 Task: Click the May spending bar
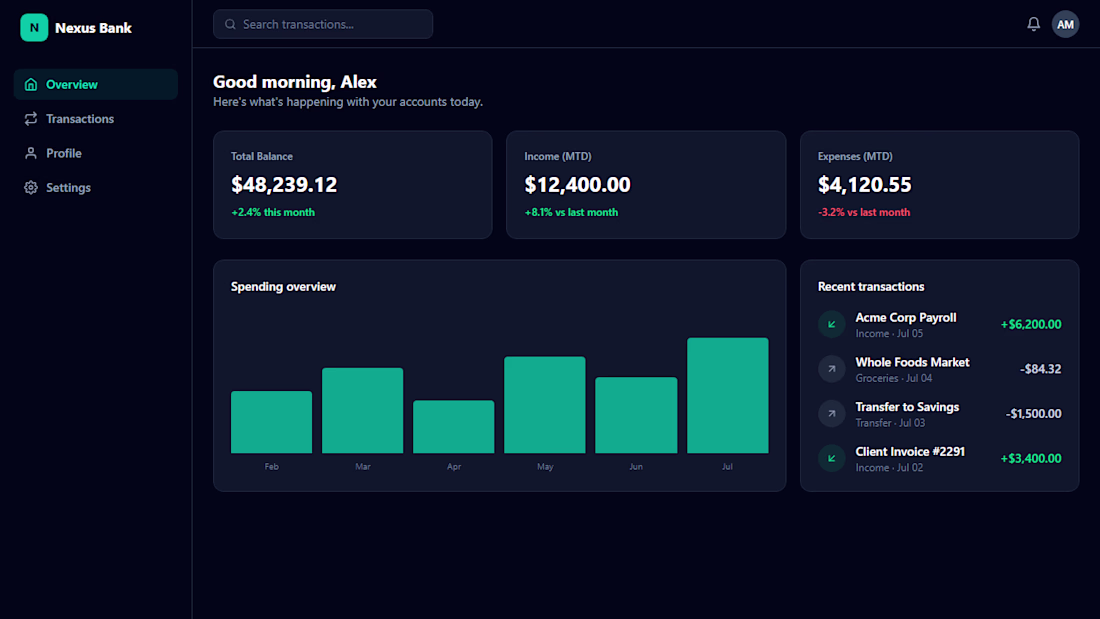click(x=545, y=405)
